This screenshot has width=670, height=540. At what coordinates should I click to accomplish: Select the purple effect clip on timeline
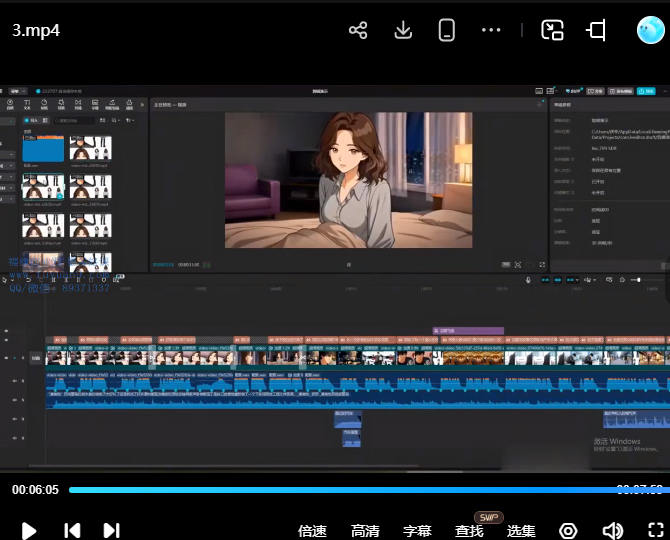468,331
